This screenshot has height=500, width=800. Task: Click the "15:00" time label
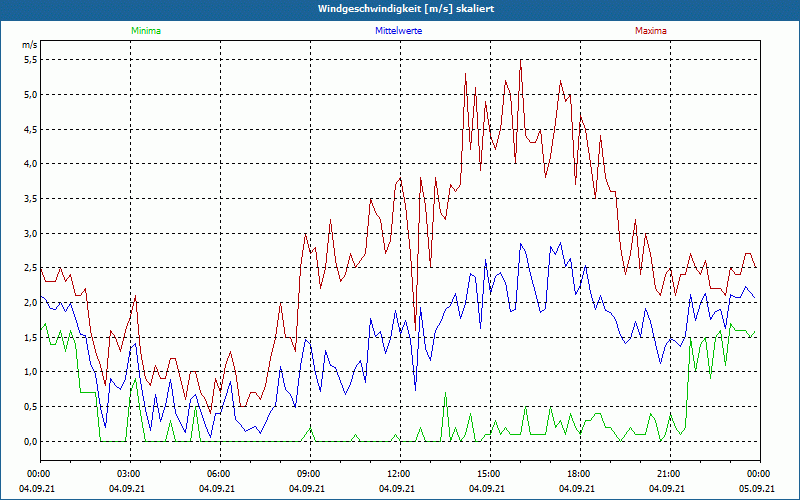click(x=490, y=474)
